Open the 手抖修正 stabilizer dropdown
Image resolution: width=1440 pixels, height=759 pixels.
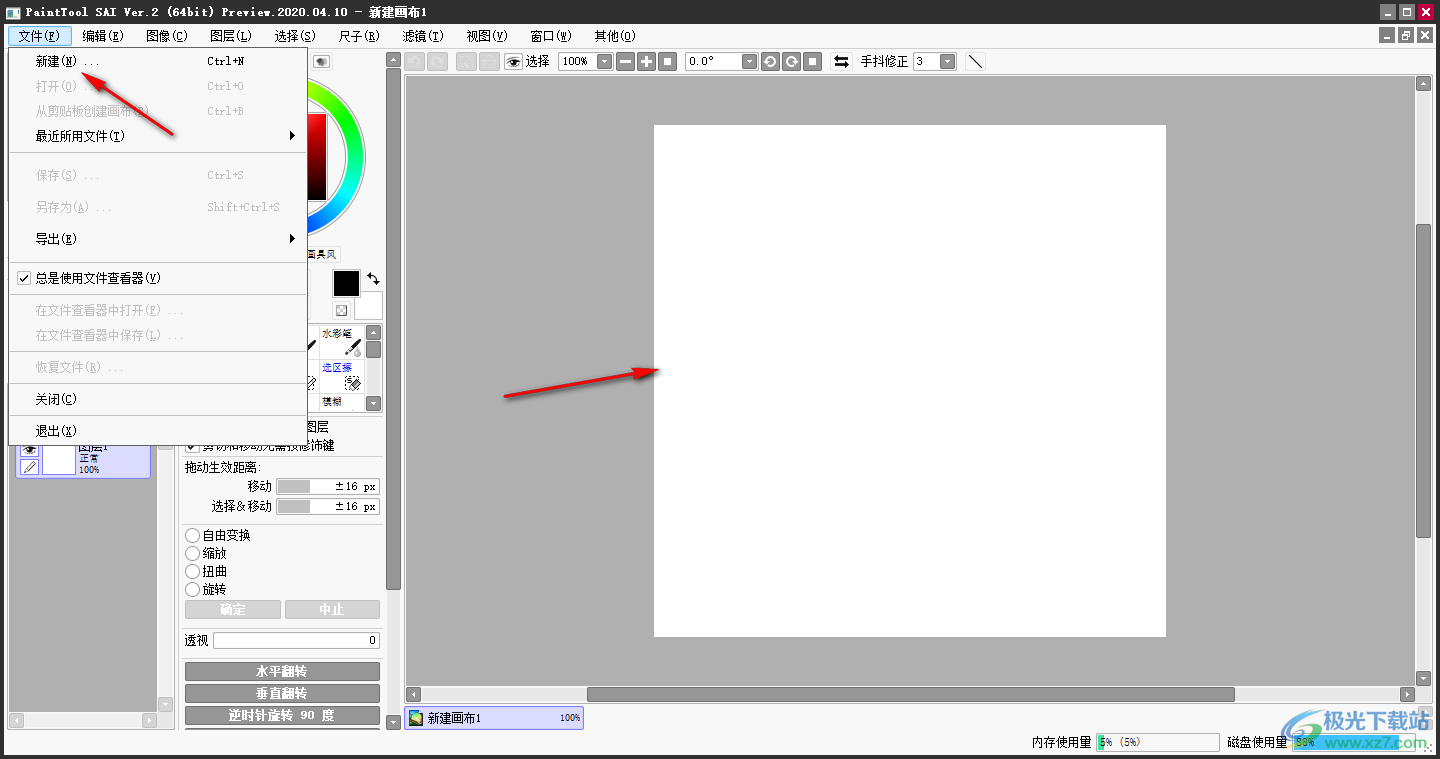(947, 61)
